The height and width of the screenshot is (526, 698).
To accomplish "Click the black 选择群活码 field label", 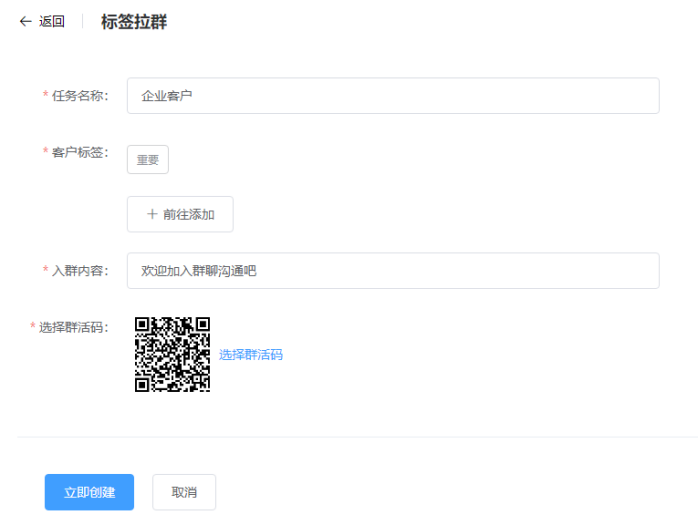I will (x=74, y=327).
